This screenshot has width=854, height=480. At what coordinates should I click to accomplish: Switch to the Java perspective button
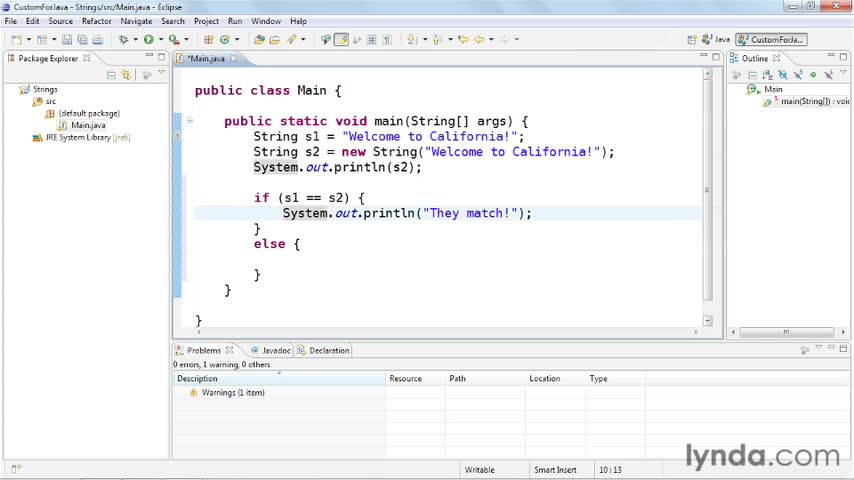716,39
